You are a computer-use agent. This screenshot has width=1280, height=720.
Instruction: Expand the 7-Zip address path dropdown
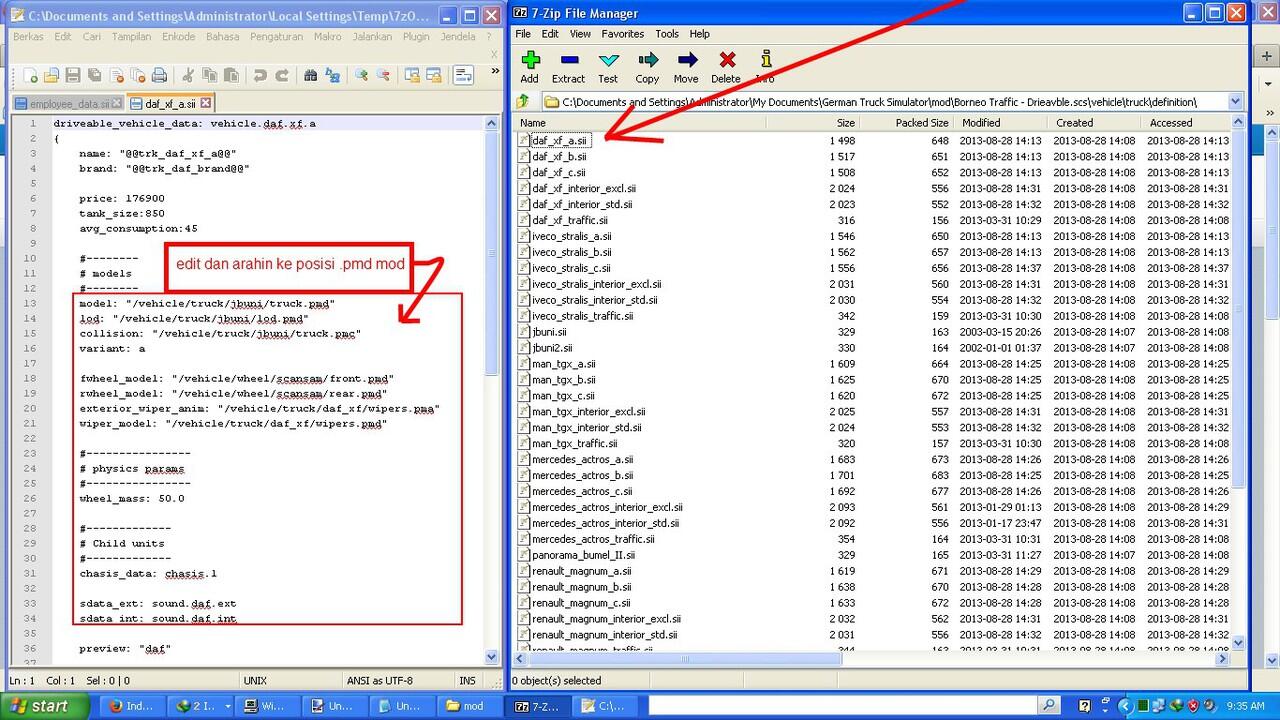1235,102
